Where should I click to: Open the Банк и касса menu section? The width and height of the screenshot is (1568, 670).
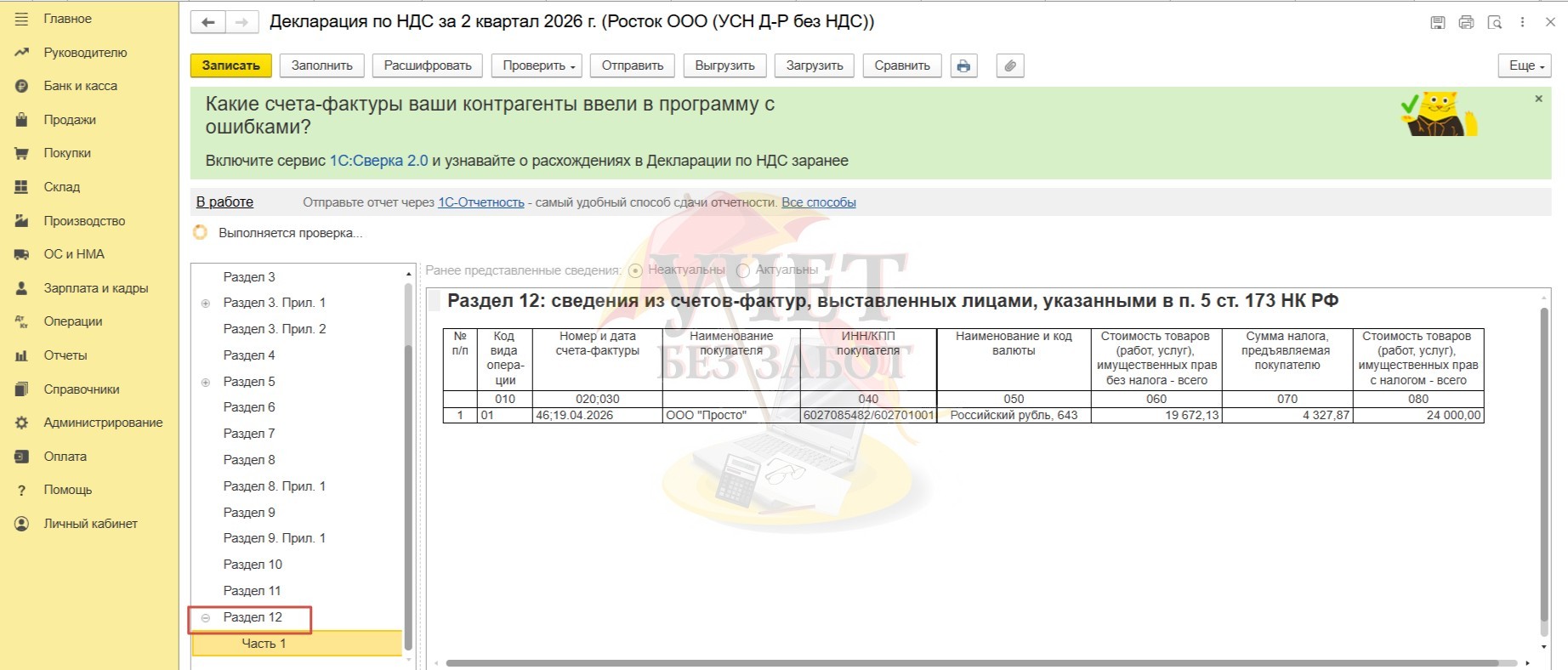[81, 86]
